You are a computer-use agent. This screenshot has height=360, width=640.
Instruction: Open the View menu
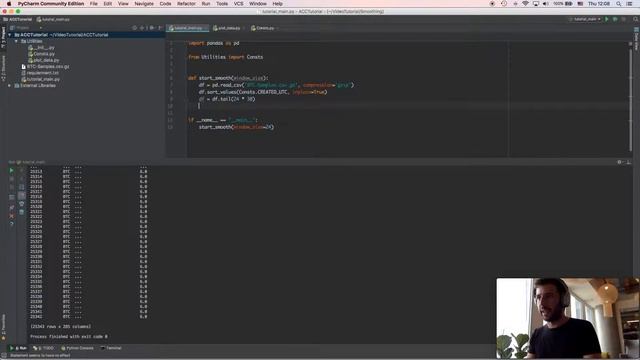point(123,4)
